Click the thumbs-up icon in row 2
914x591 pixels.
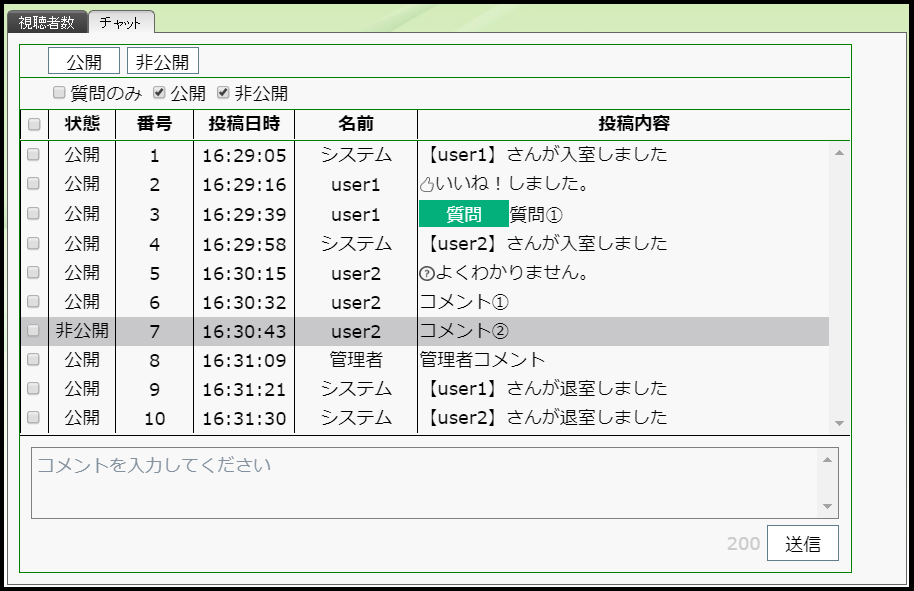pos(426,185)
